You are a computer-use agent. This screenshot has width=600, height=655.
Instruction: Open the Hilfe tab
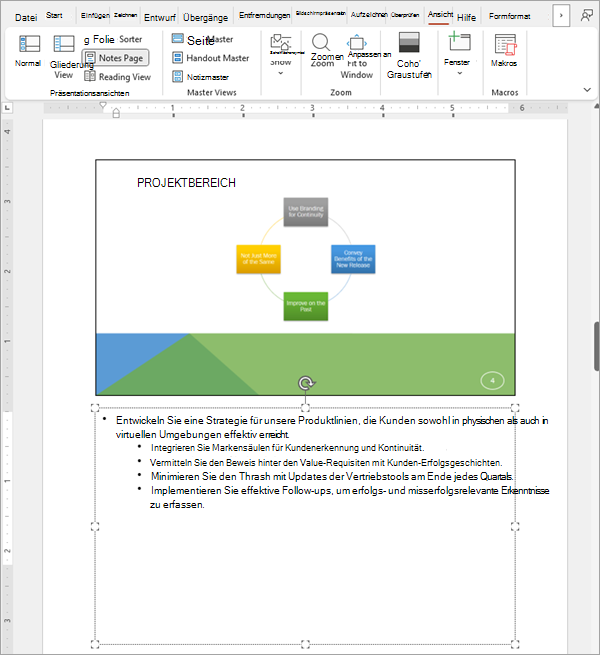click(466, 17)
